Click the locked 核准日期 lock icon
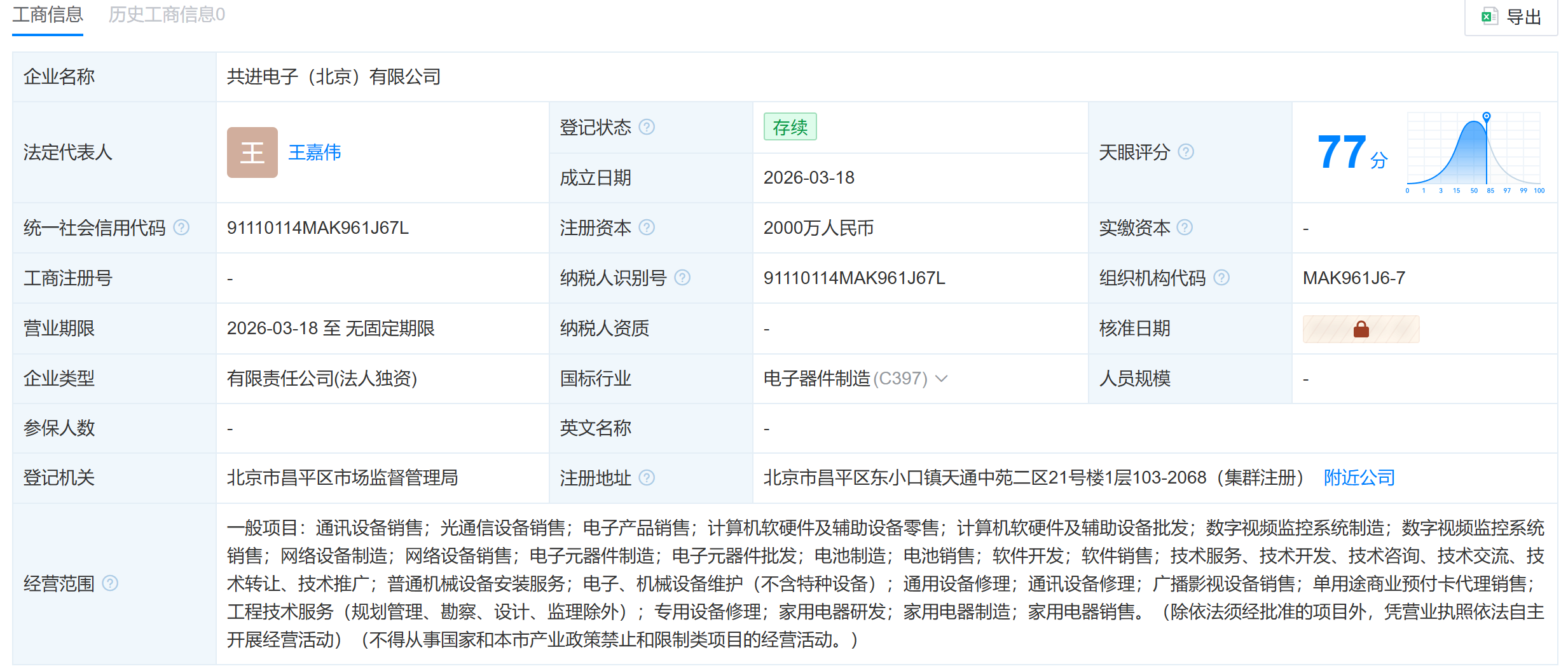The height and width of the screenshot is (671, 1568). [1361, 329]
